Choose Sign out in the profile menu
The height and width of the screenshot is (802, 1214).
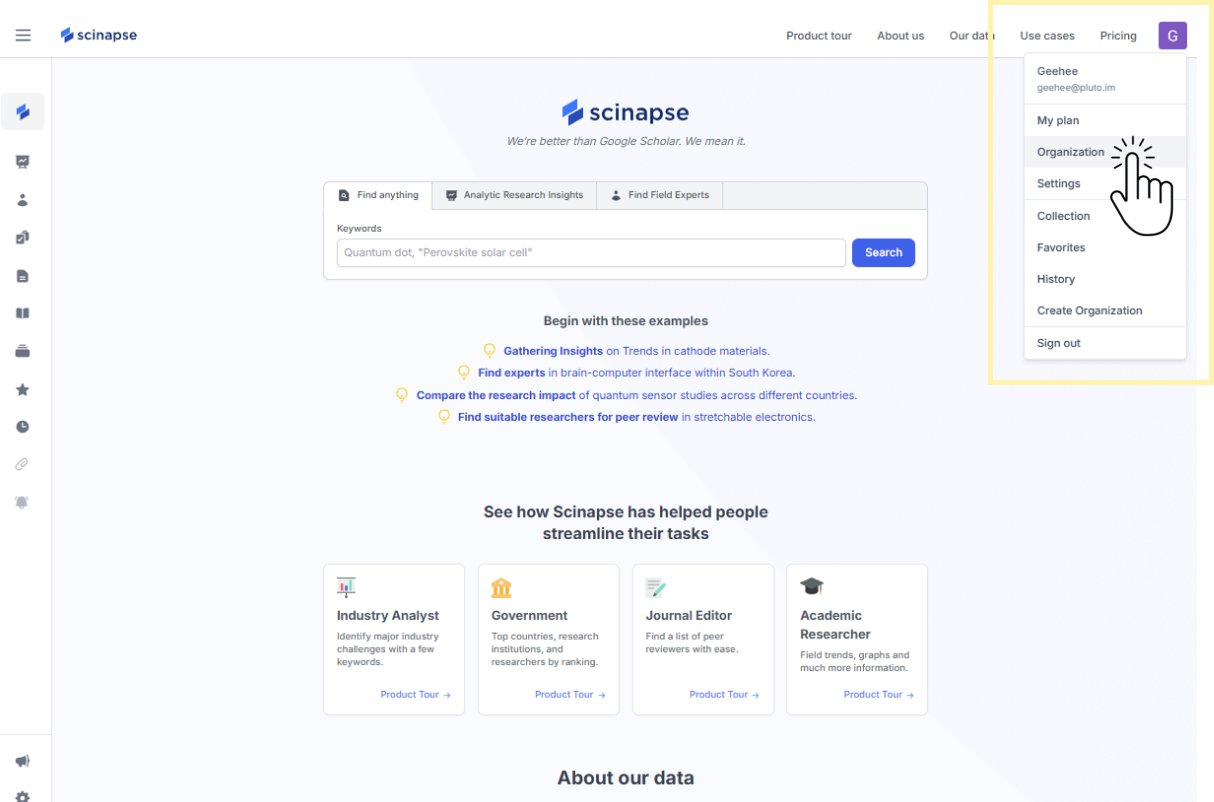[x=1105, y=343]
